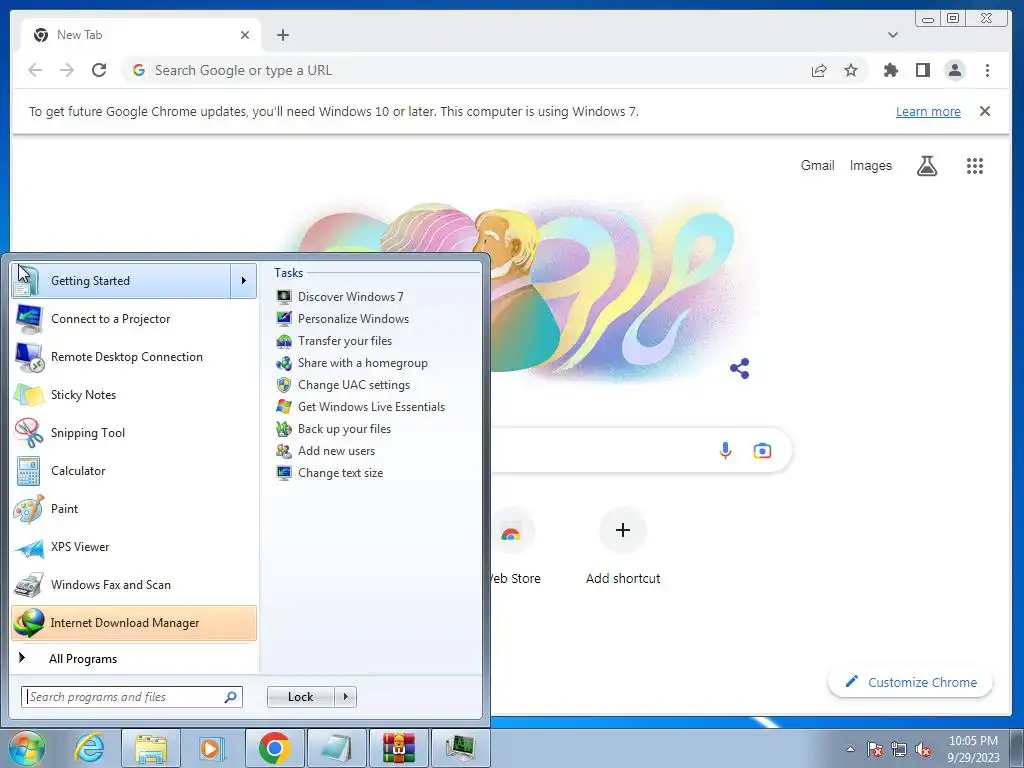Image resolution: width=1024 pixels, height=768 pixels.
Task: Open WinRAR from the taskbar
Action: pos(398,748)
